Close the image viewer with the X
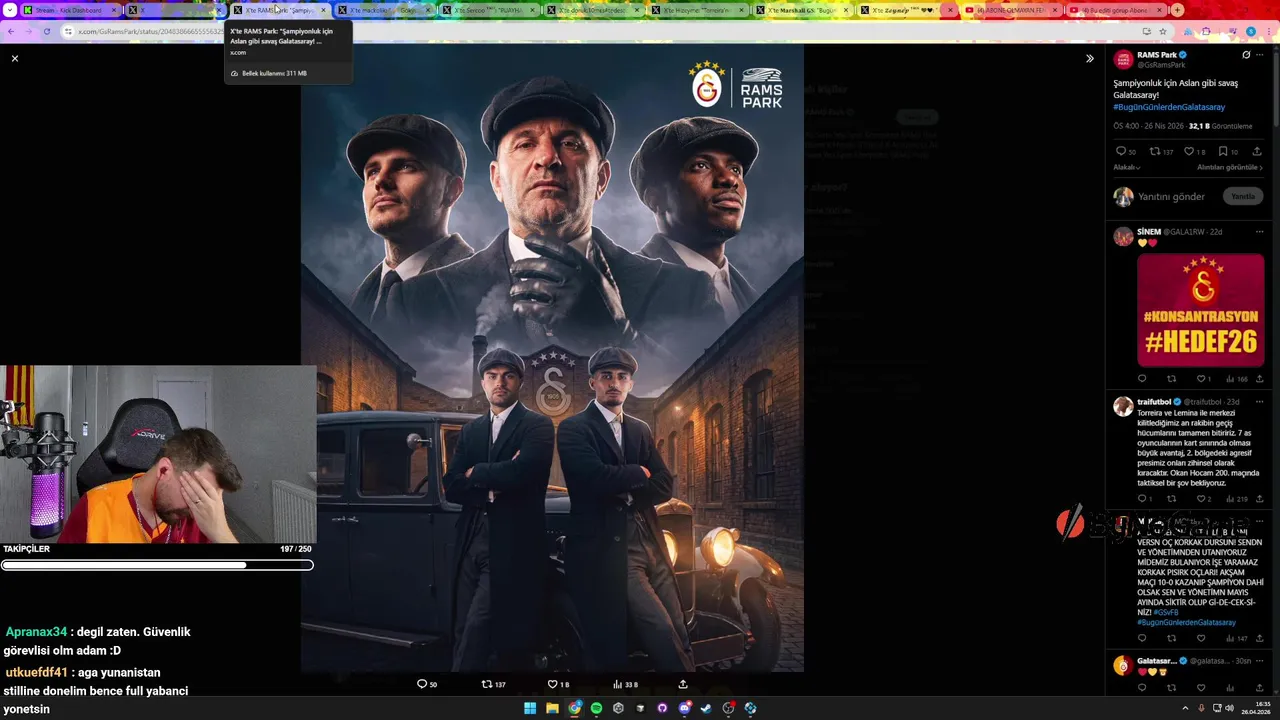The width and height of the screenshot is (1280, 720). (x=15, y=59)
